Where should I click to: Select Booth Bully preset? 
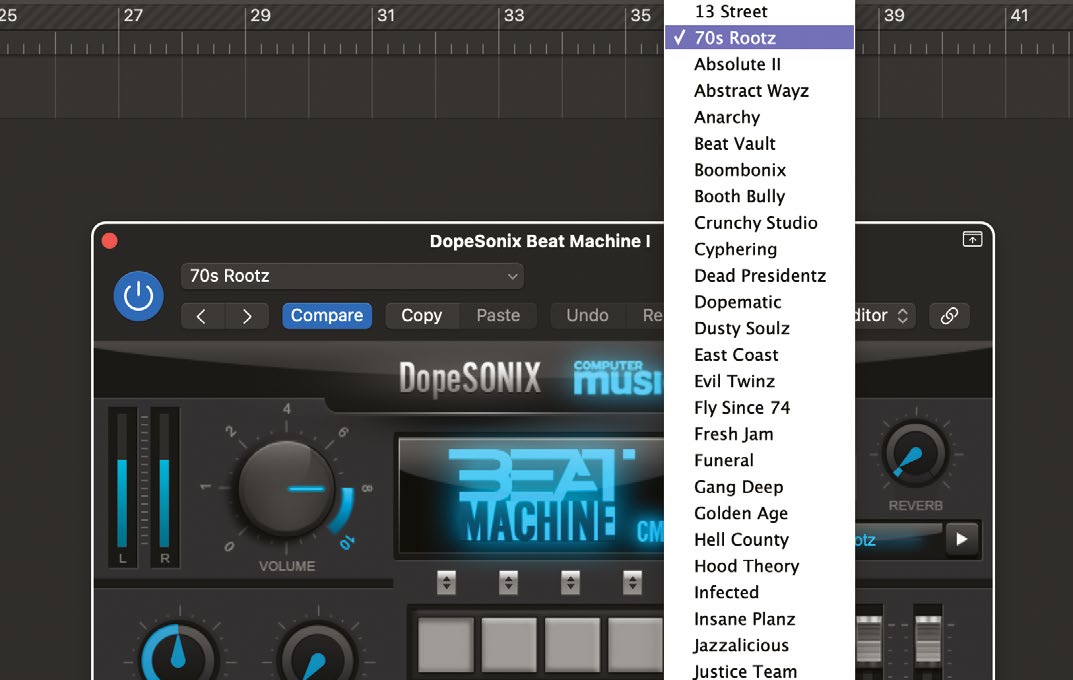pyautogui.click(x=759, y=196)
